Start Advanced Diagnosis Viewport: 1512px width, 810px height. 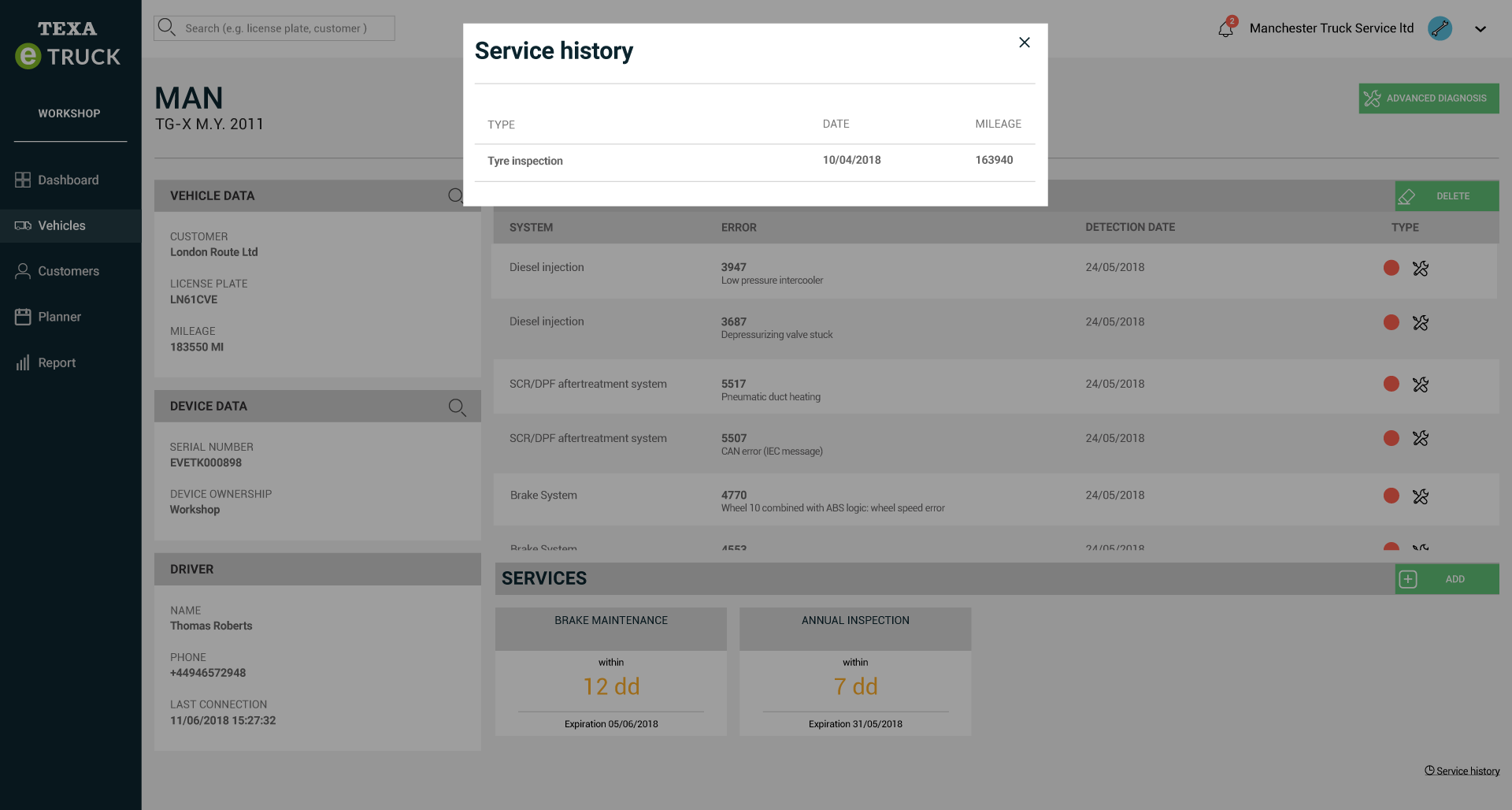click(x=1429, y=98)
